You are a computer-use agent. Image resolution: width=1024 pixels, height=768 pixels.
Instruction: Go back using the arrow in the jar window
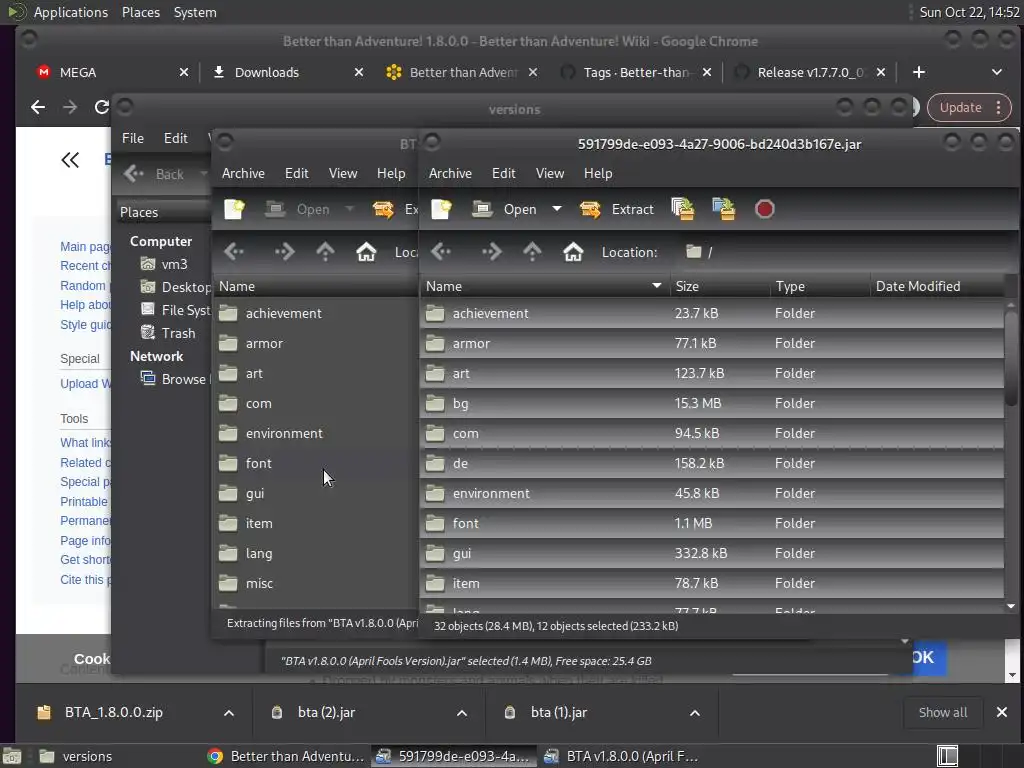coord(441,251)
